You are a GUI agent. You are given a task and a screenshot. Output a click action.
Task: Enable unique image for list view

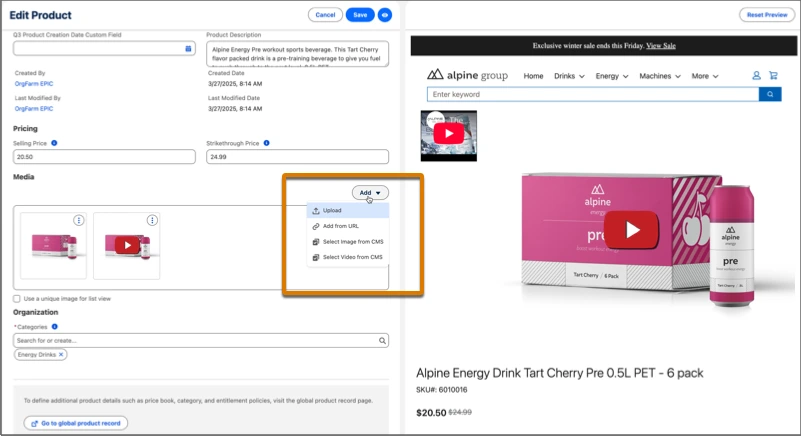[x=17, y=299]
